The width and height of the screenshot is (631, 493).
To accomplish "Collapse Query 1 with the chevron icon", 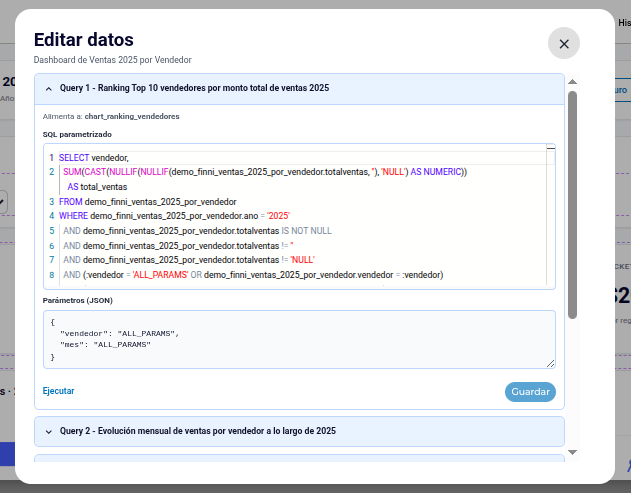I will [49, 89].
